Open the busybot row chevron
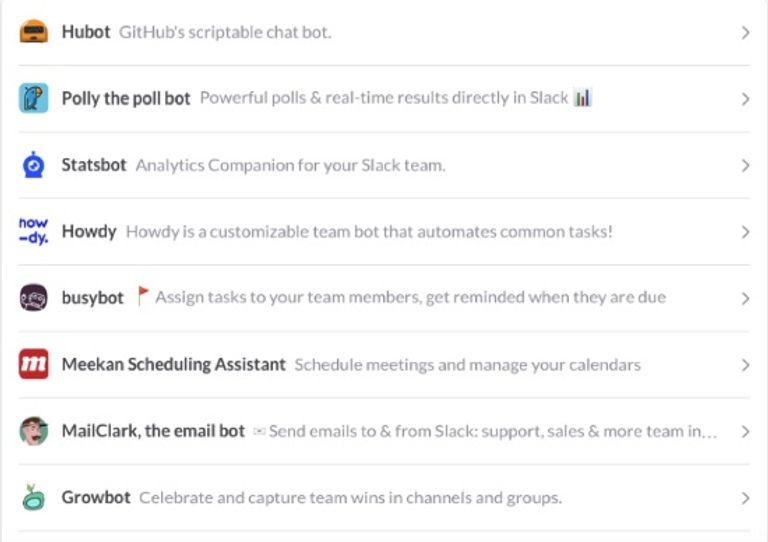Screen dimensions: 768x542 tap(745, 299)
